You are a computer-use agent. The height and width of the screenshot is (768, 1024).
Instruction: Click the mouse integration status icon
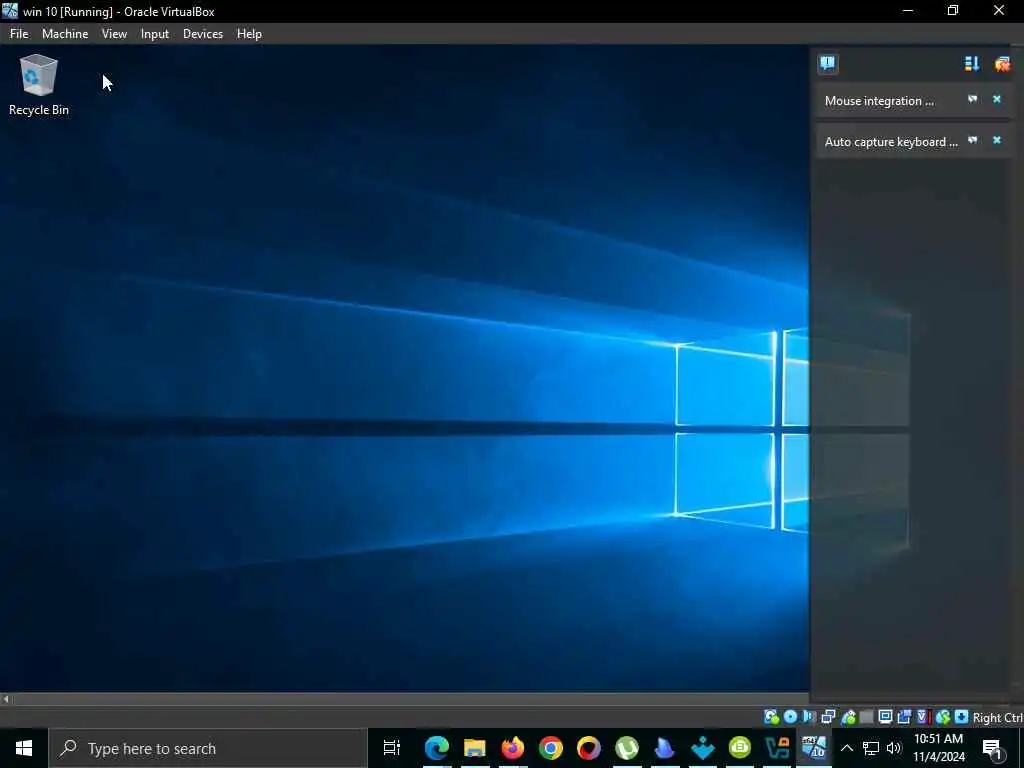pyautogui.click(x=942, y=717)
